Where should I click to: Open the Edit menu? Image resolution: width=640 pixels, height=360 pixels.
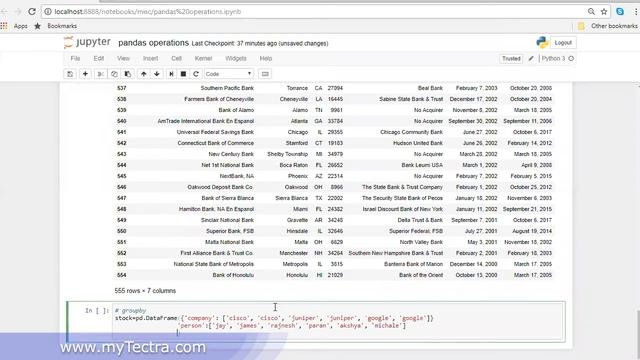point(99,58)
